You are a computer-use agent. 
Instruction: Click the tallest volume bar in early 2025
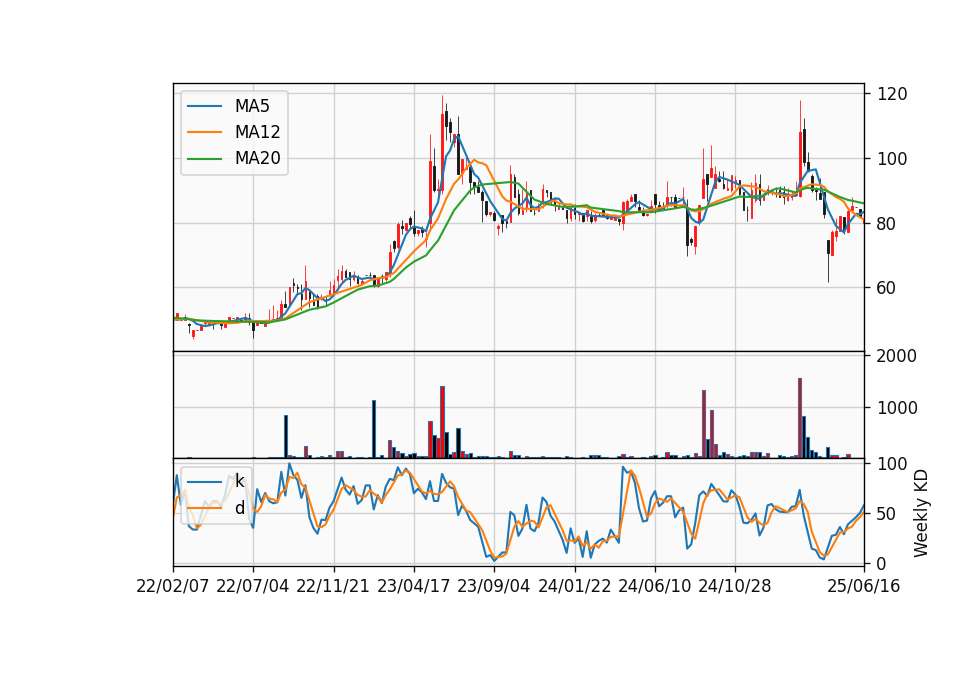point(800,418)
